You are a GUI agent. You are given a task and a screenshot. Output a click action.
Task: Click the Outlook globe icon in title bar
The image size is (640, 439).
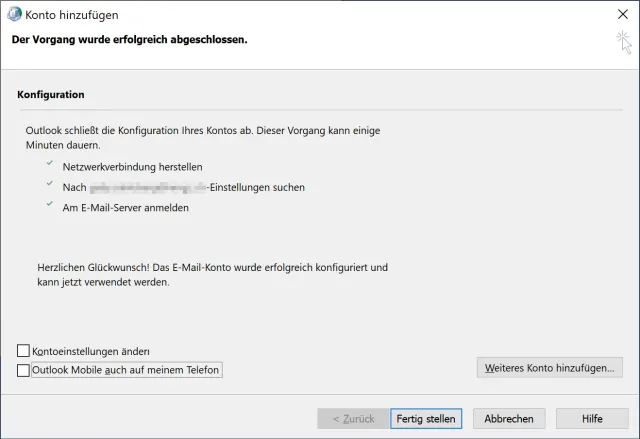(x=14, y=14)
